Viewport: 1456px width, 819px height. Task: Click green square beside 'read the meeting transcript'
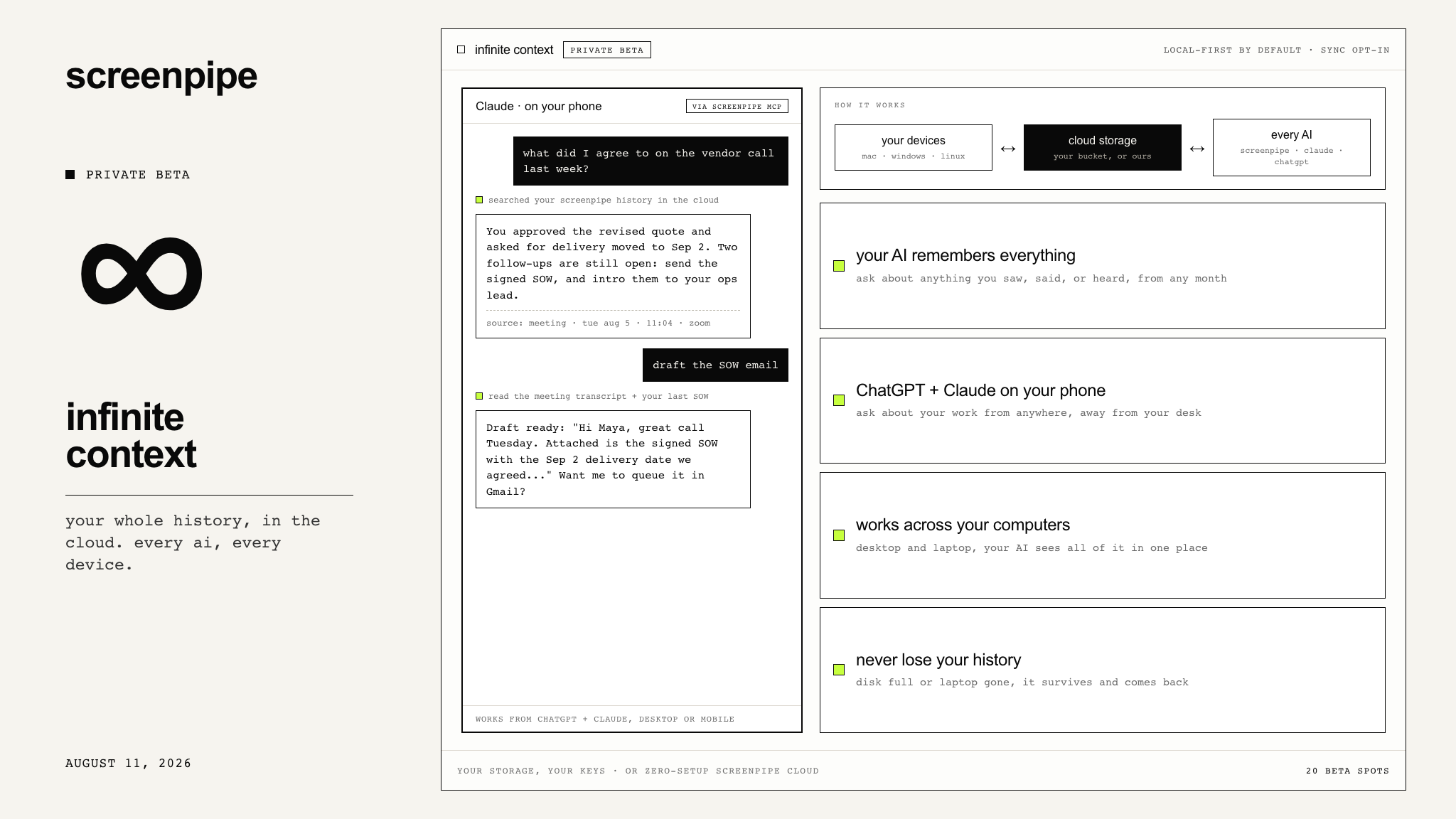479,396
